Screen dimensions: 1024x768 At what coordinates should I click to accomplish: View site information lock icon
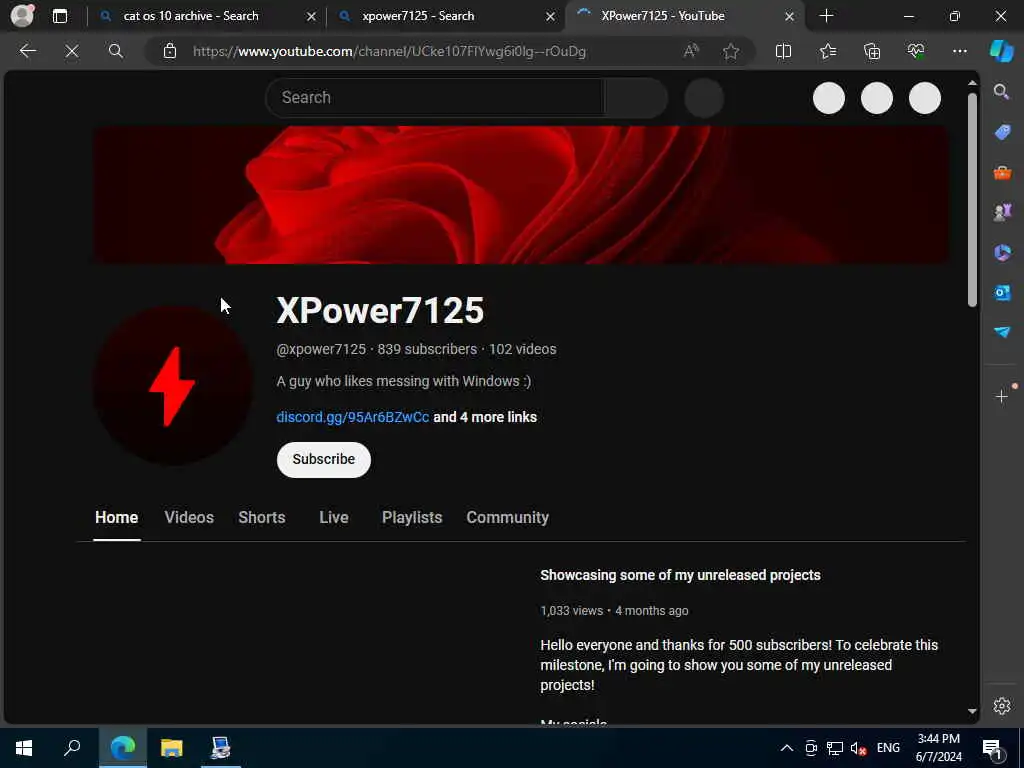click(x=170, y=51)
